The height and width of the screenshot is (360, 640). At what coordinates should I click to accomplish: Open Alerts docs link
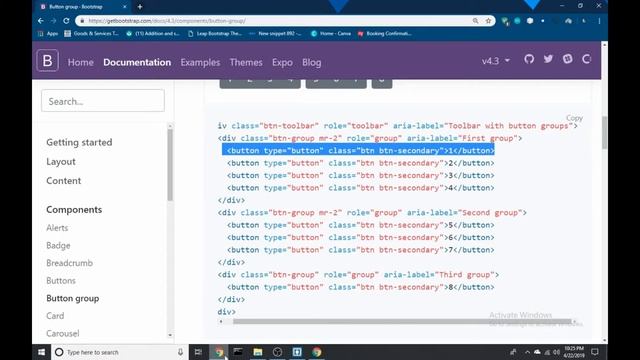[x=57, y=228]
